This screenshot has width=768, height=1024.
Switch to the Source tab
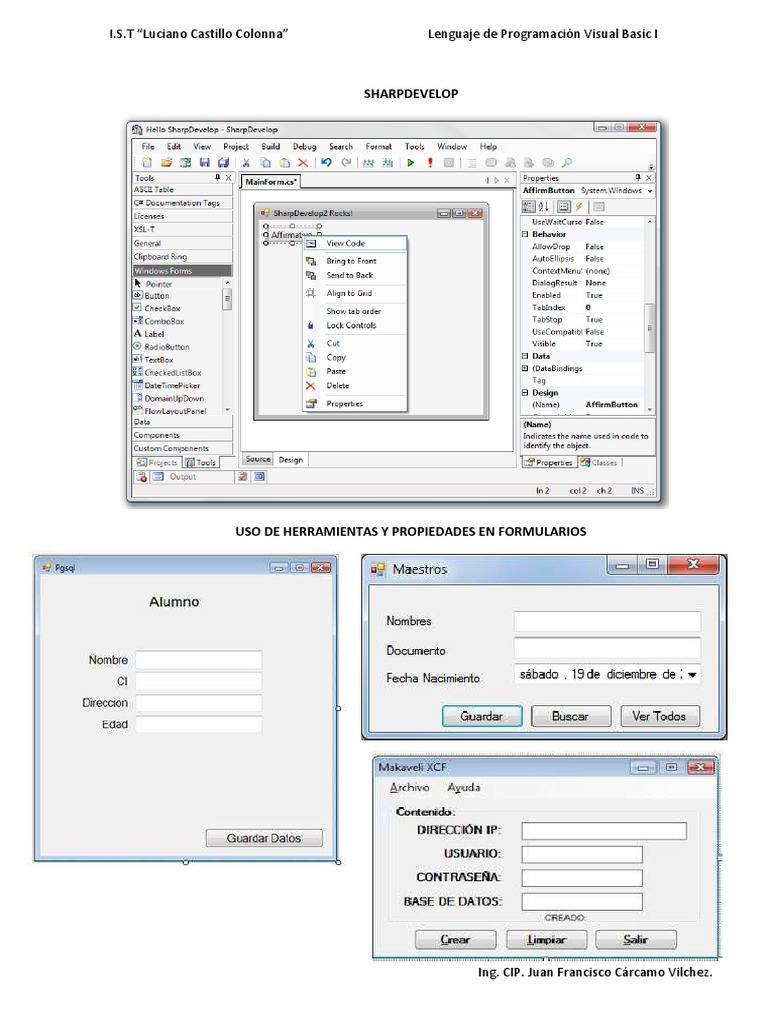point(258,460)
